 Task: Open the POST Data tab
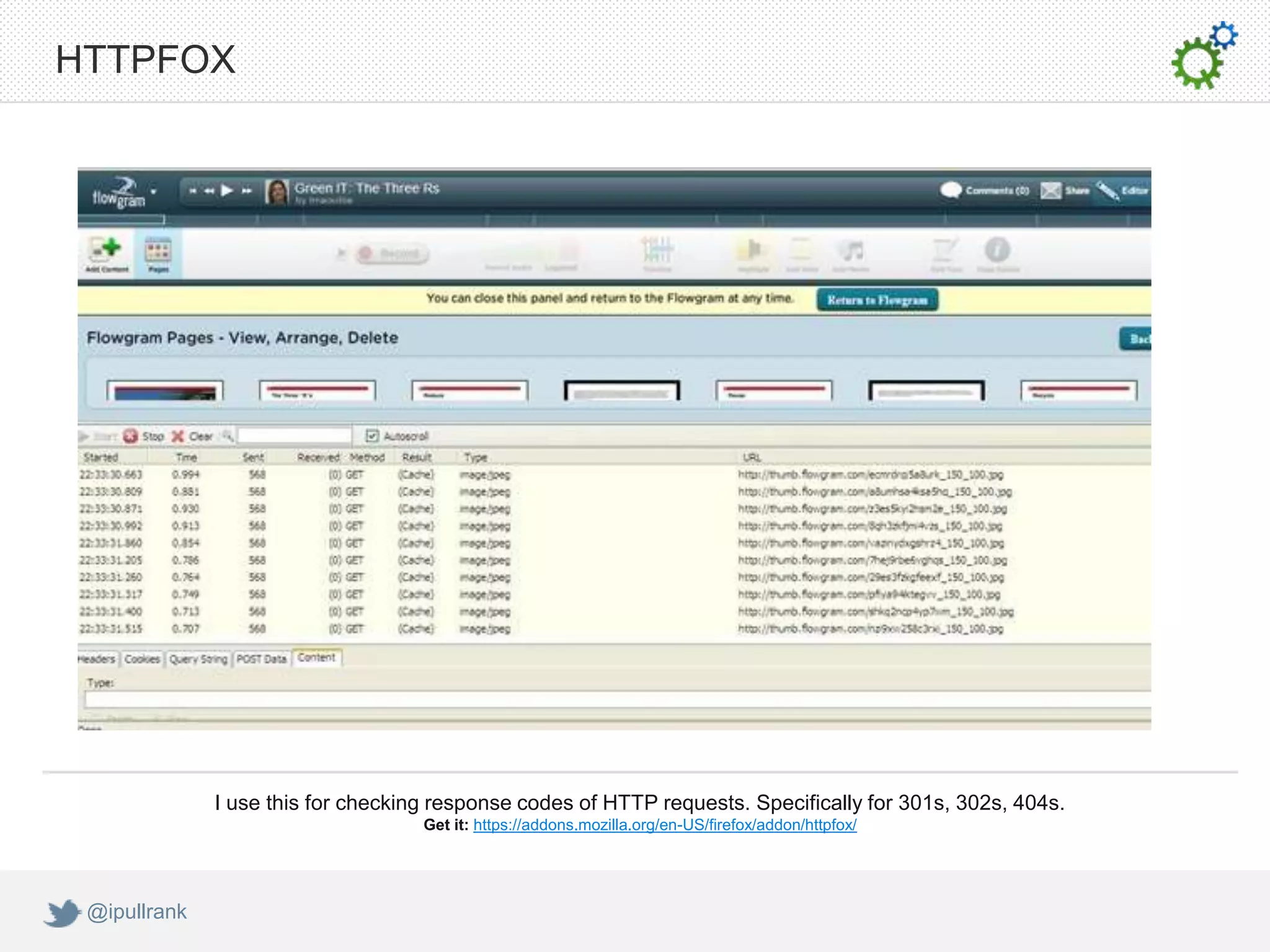click(x=262, y=659)
